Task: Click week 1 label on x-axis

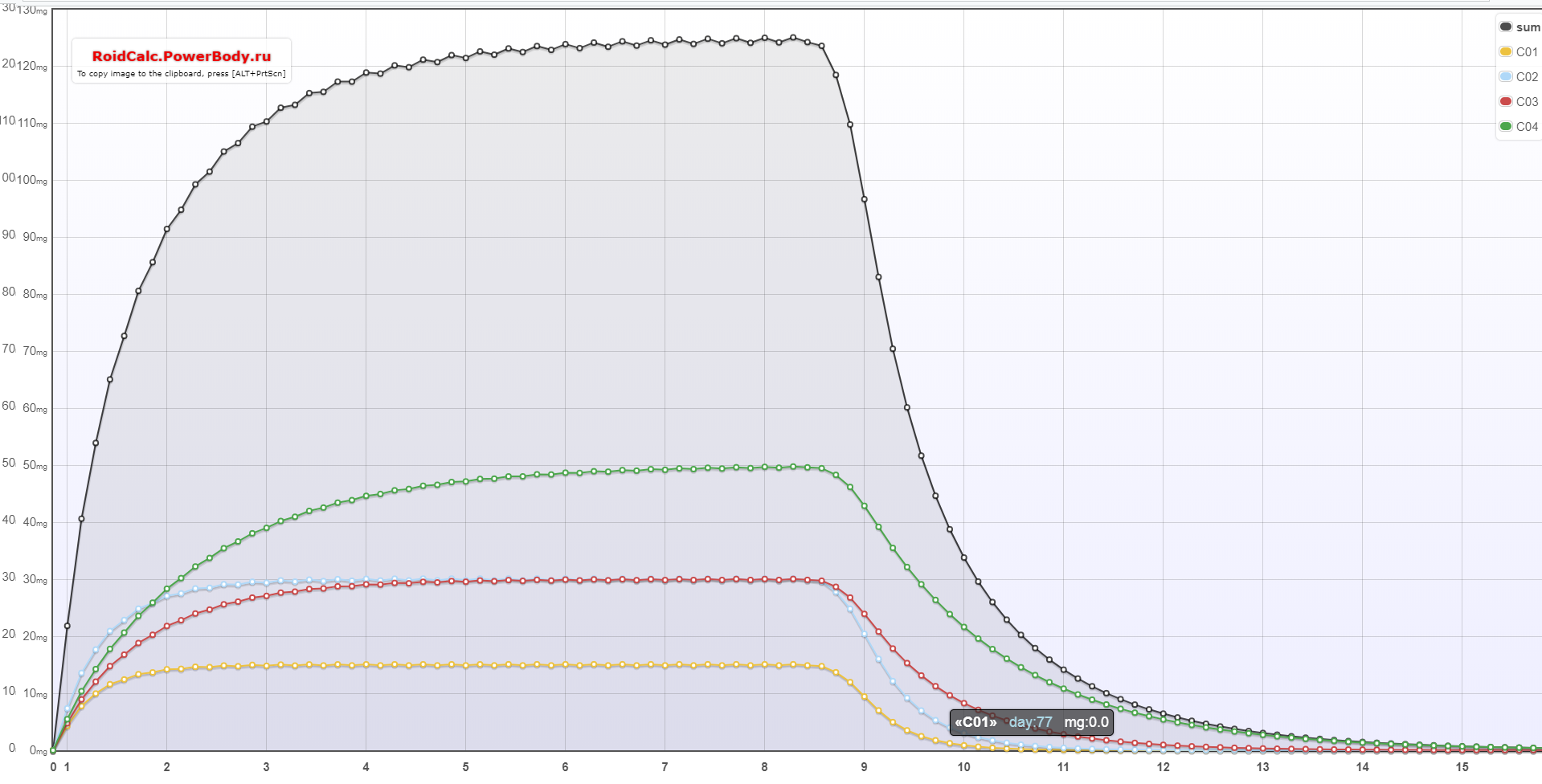Action: click(x=67, y=767)
